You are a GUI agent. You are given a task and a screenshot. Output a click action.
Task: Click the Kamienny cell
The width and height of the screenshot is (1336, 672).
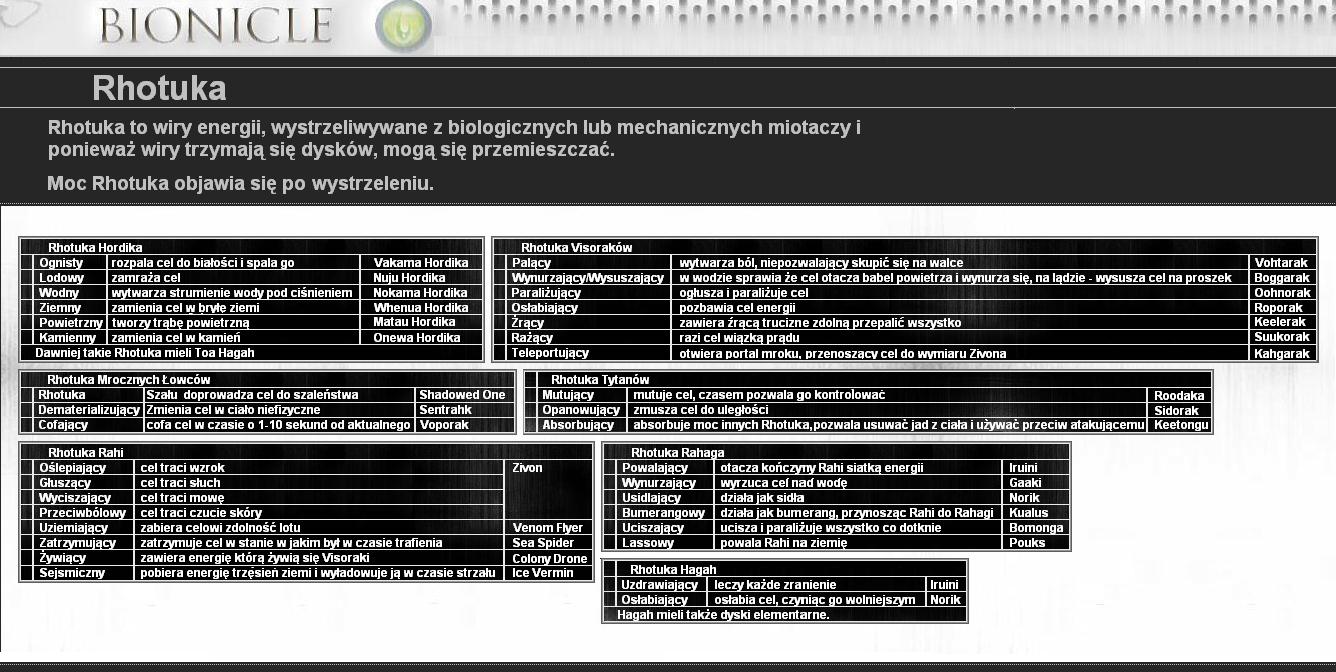(x=70, y=338)
